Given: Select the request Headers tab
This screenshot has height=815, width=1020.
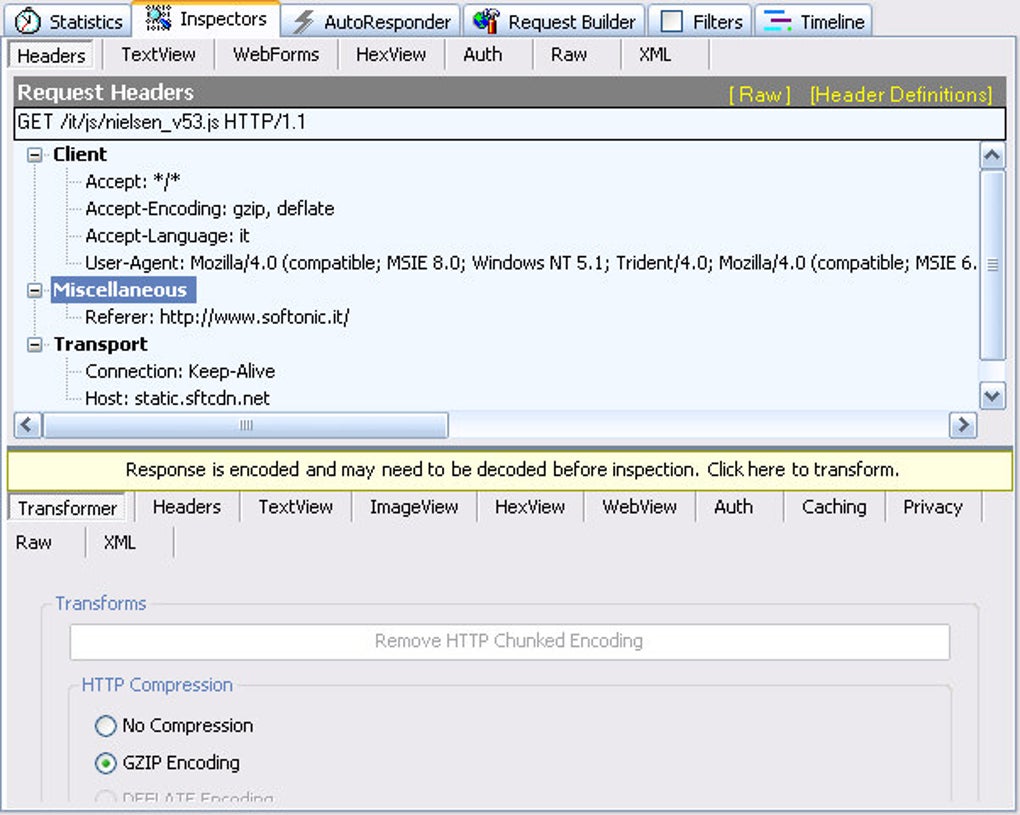Looking at the screenshot, I should [51, 55].
